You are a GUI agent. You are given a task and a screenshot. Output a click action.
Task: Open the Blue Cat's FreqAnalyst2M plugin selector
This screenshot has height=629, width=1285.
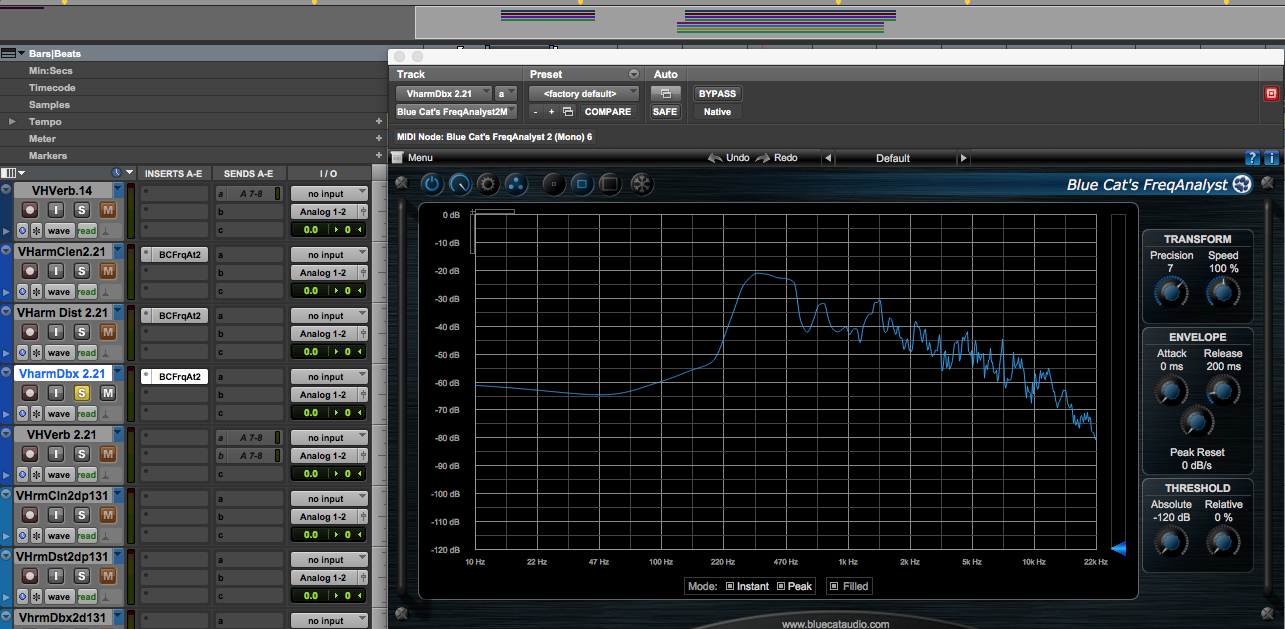457,112
